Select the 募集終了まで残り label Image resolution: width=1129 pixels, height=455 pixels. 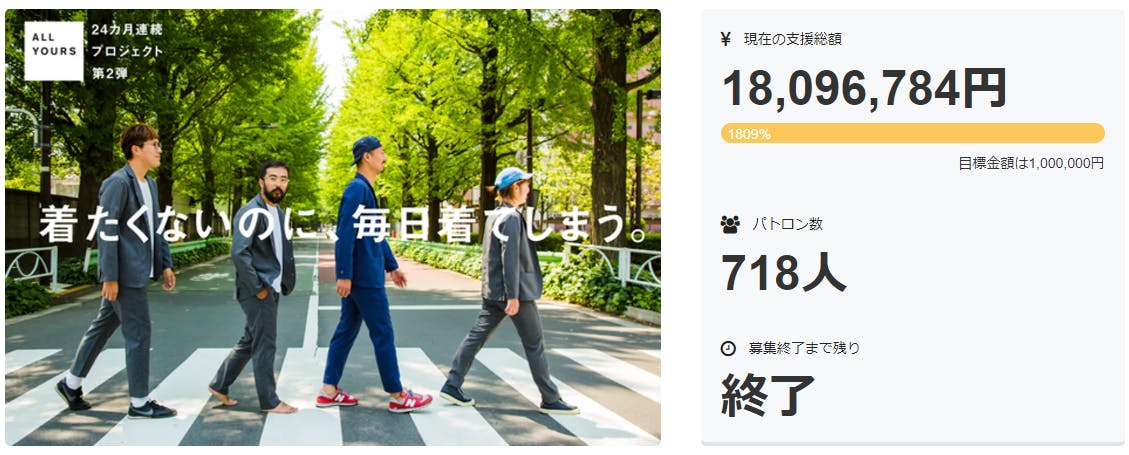[804, 348]
